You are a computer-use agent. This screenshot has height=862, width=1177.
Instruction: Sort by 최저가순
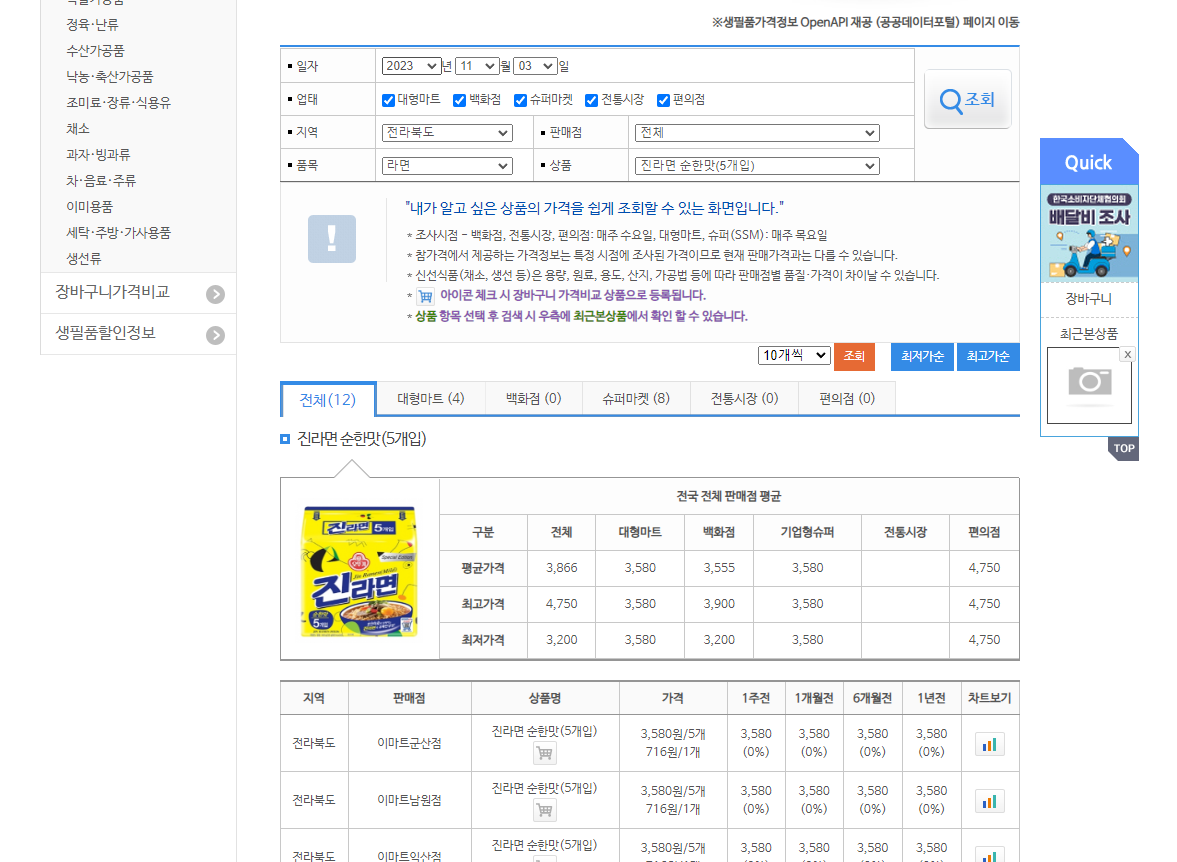923,356
